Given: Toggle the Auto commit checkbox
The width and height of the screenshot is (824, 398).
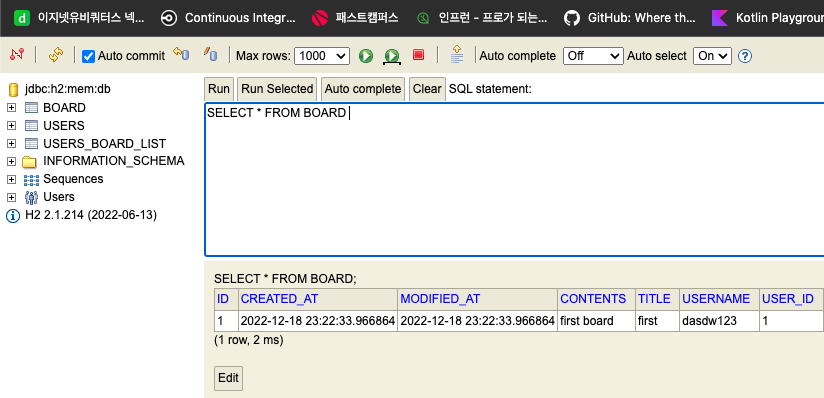Looking at the screenshot, I should (x=89, y=56).
